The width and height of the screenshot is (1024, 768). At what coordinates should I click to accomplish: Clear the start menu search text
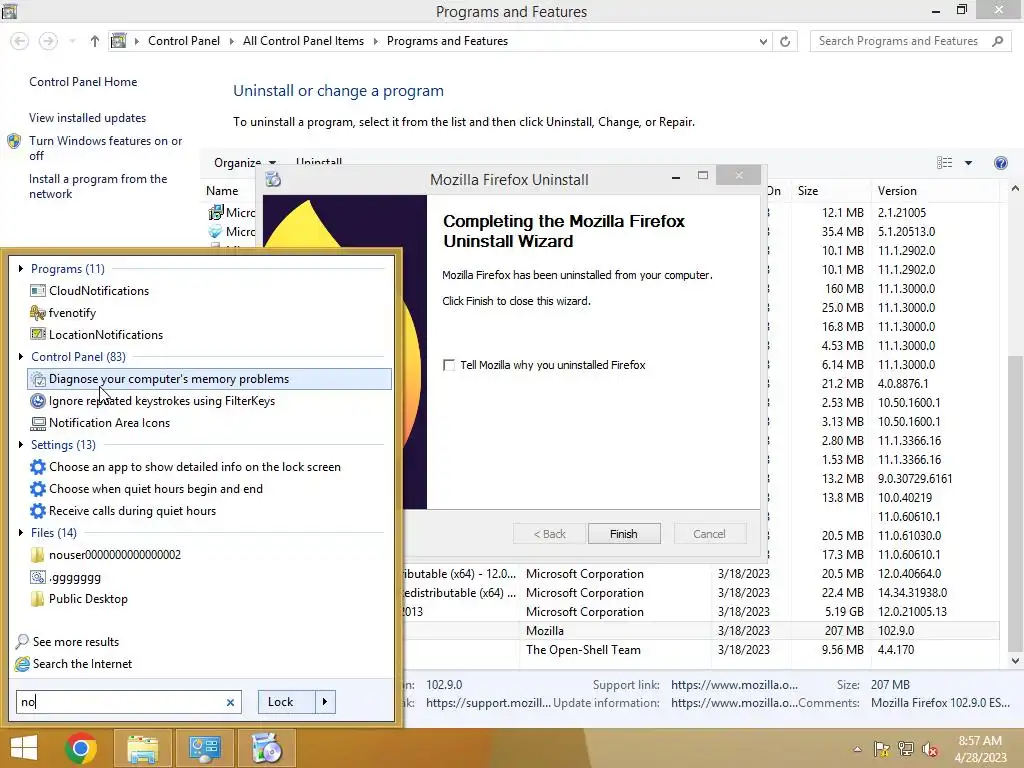(230, 702)
